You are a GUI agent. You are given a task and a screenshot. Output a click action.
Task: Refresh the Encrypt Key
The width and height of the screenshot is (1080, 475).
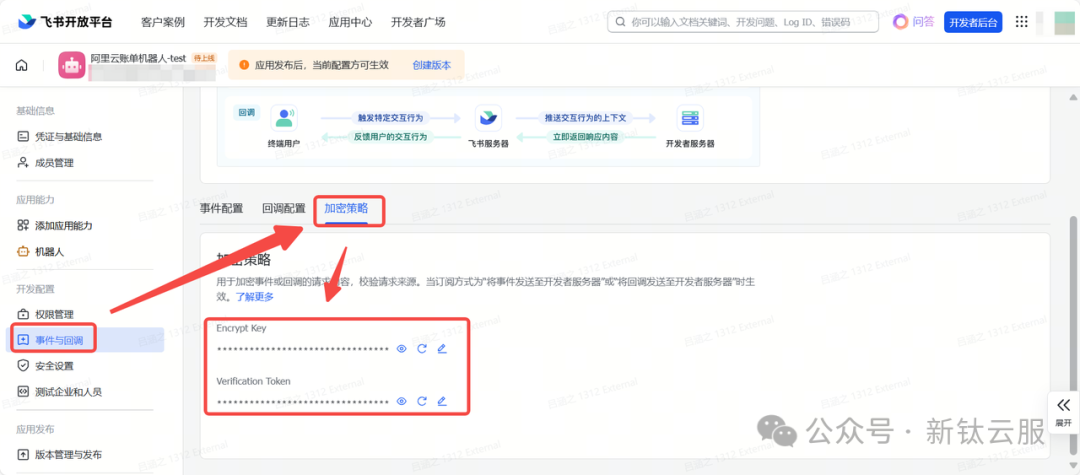tap(422, 349)
